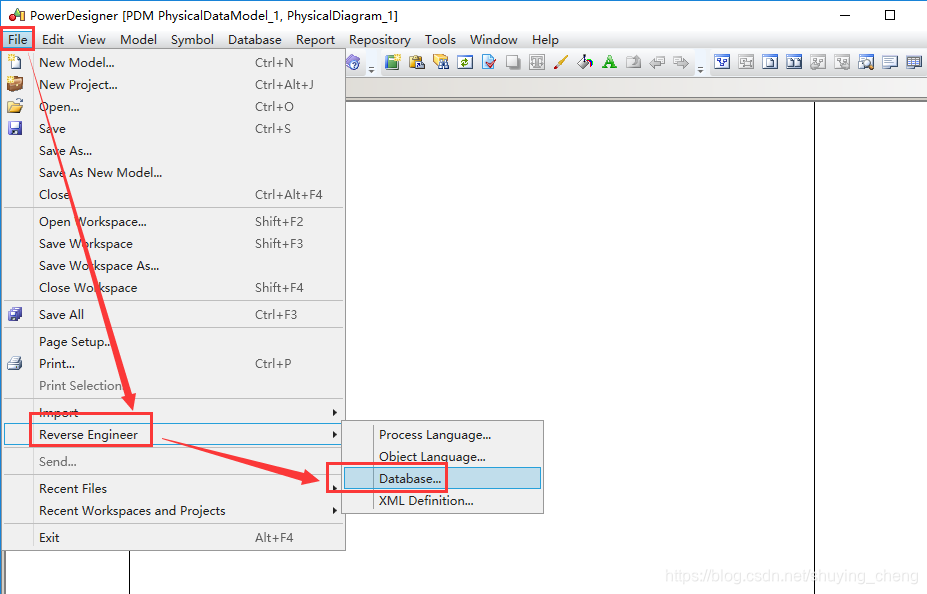Click the blank page window toolbar icon
Screen dimensions: 927x594
[x=770, y=62]
